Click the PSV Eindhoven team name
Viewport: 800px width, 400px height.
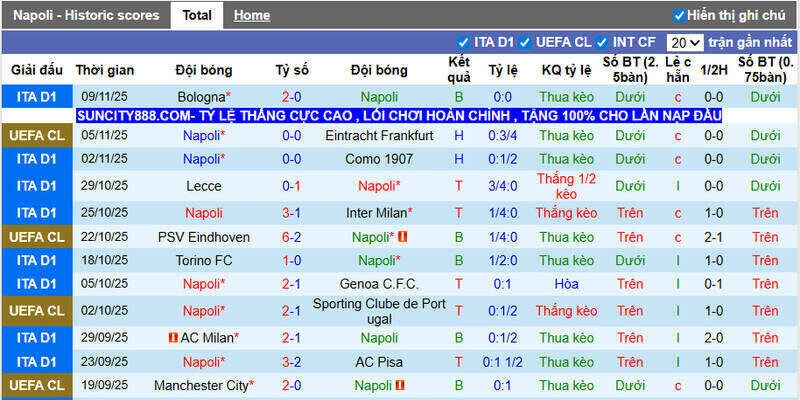tap(203, 237)
